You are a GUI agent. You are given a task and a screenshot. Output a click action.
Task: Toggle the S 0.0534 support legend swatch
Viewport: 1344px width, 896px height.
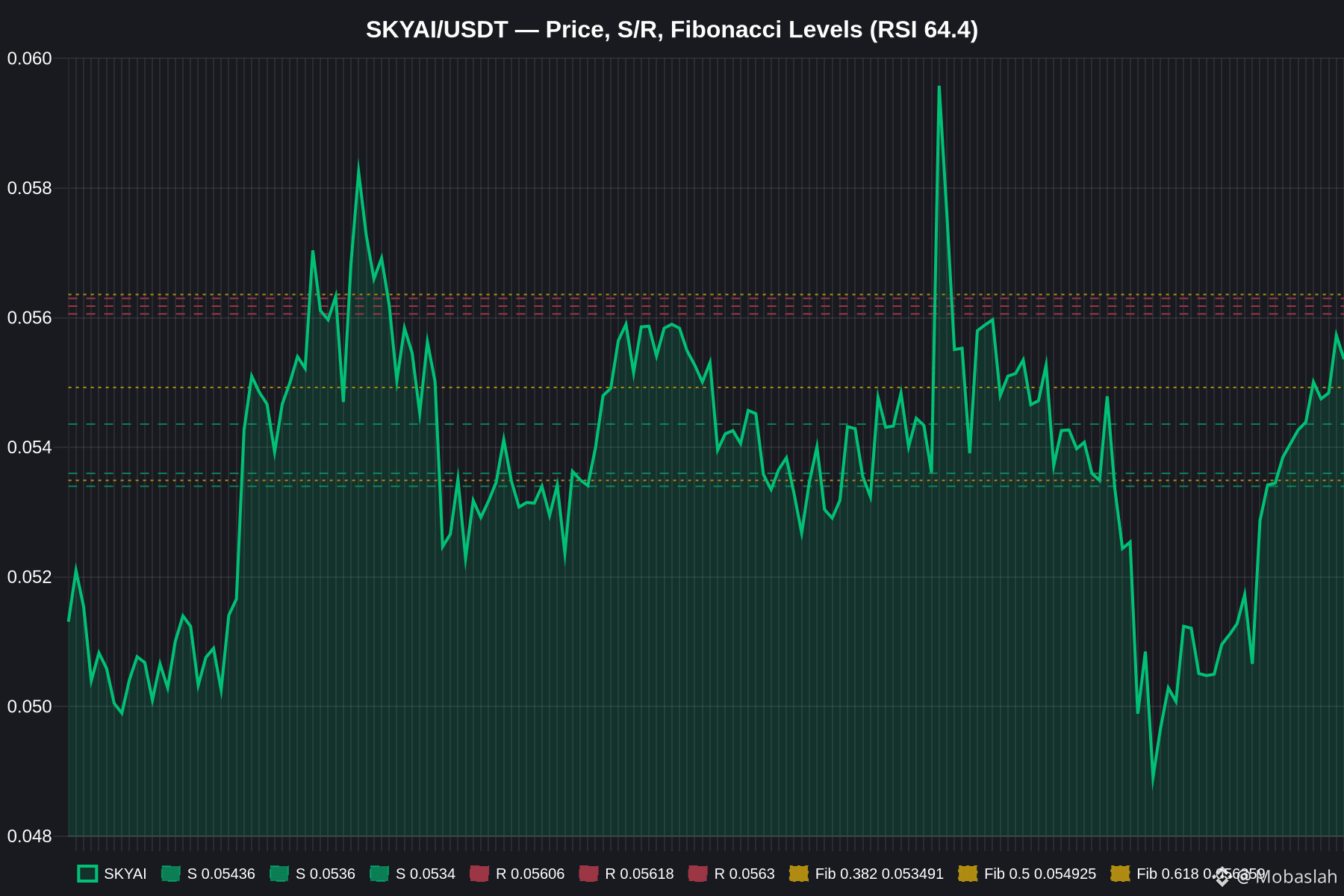pos(379,874)
